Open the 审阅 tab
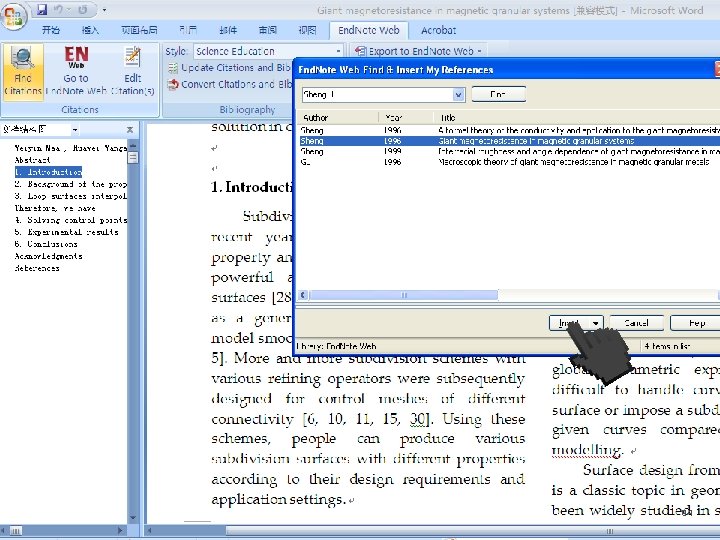 pos(268,30)
